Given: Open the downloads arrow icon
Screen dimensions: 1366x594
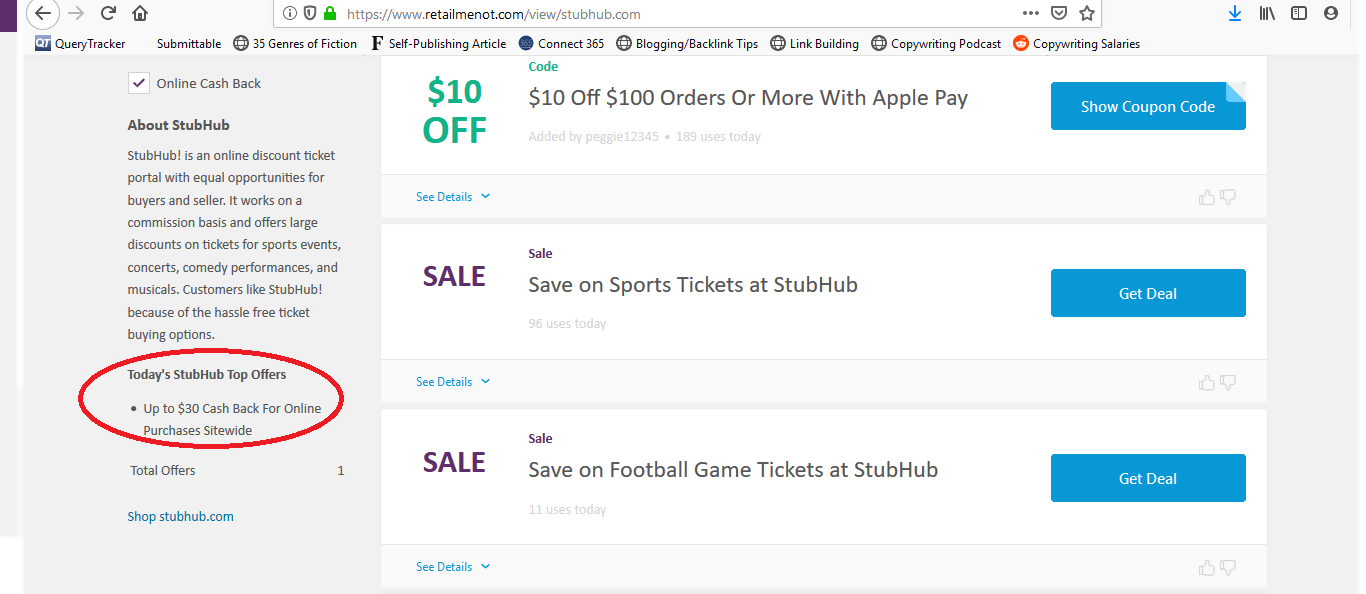Looking at the screenshot, I should tap(1235, 13).
